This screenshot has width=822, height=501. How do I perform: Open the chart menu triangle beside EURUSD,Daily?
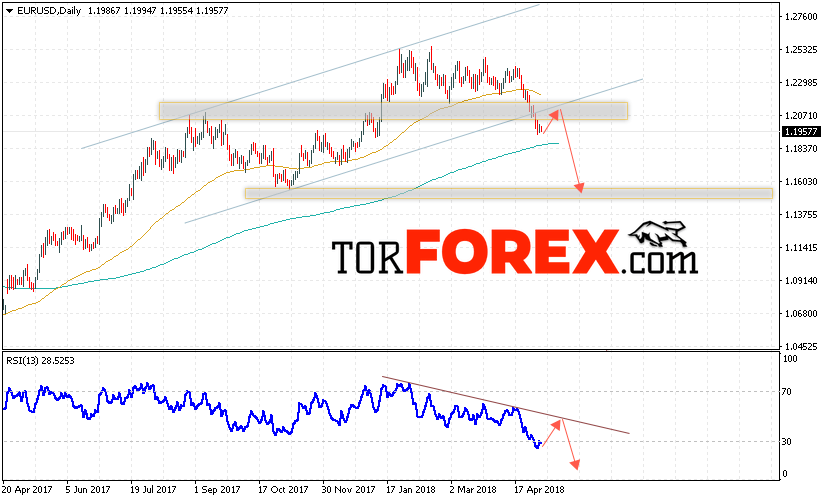pyautogui.click(x=9, y=10)
